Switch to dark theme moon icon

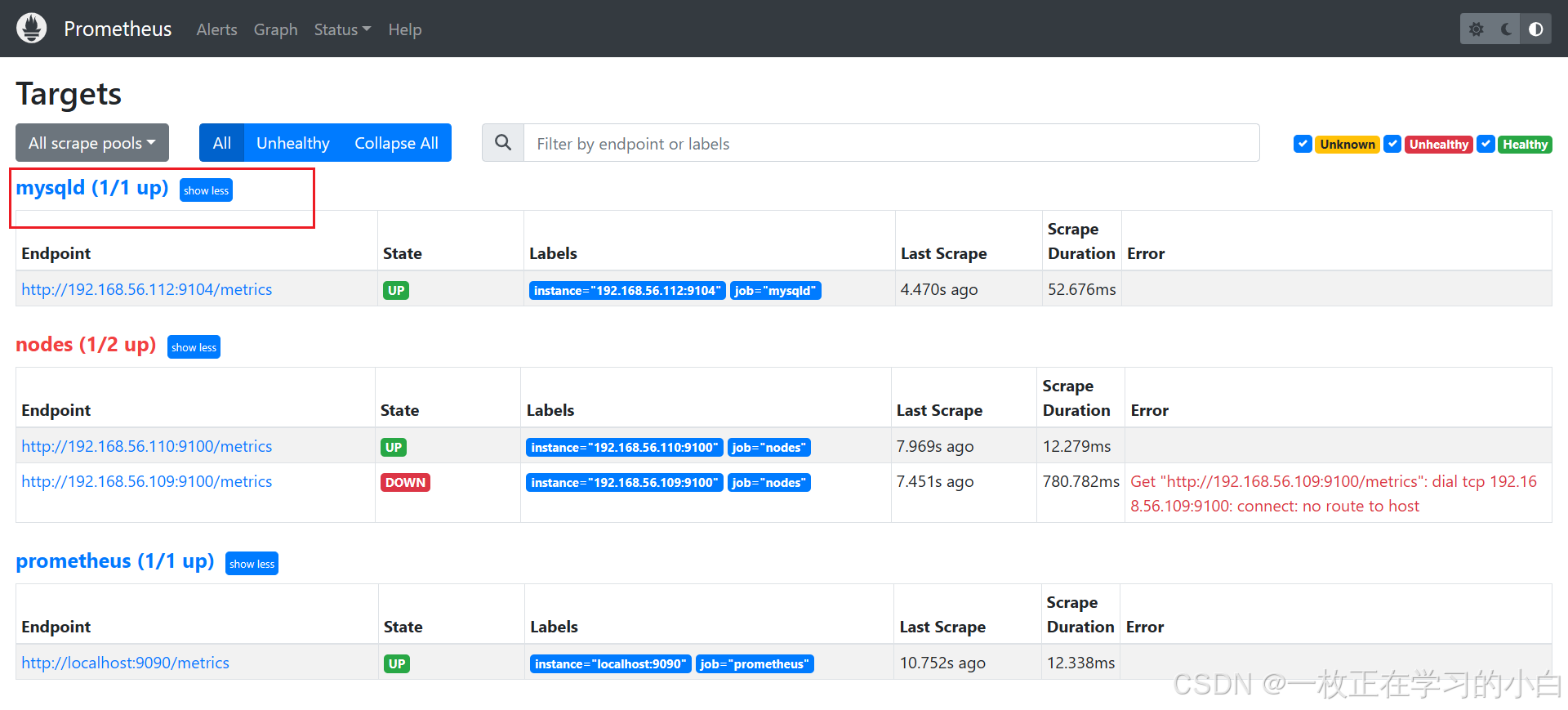coord(1506,29)
